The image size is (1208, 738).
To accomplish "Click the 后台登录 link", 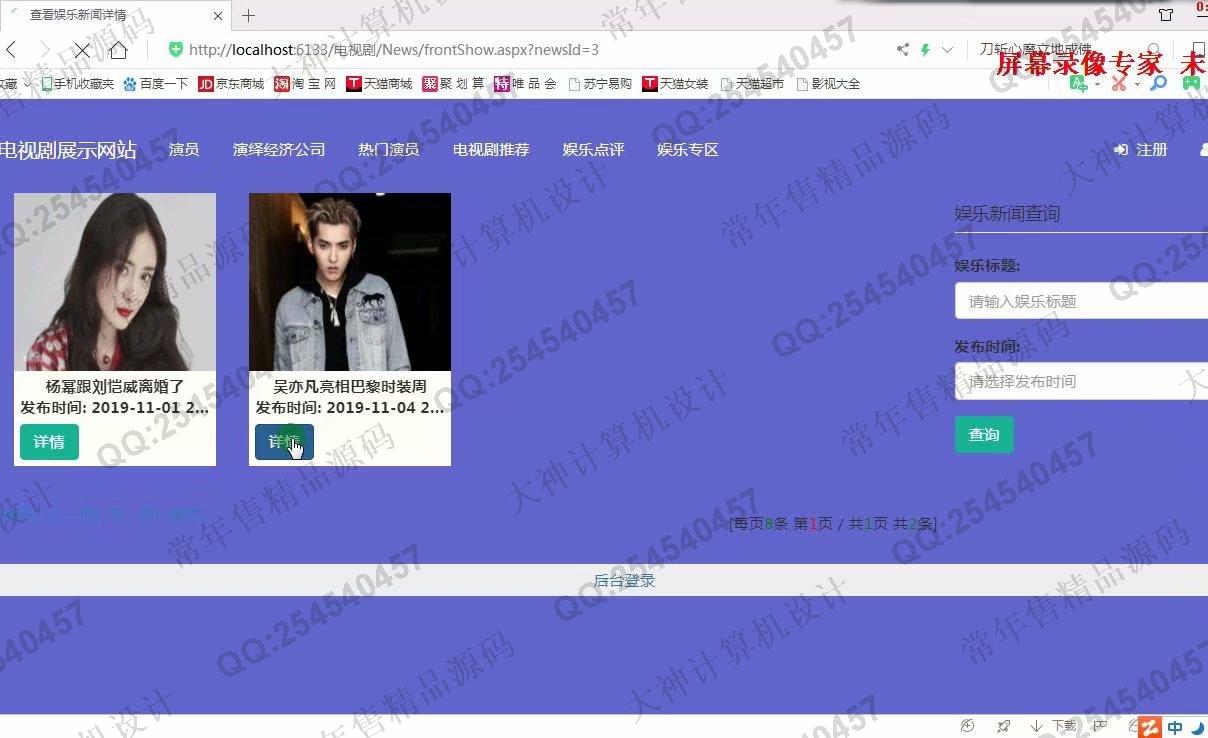I will pos(625,580).
